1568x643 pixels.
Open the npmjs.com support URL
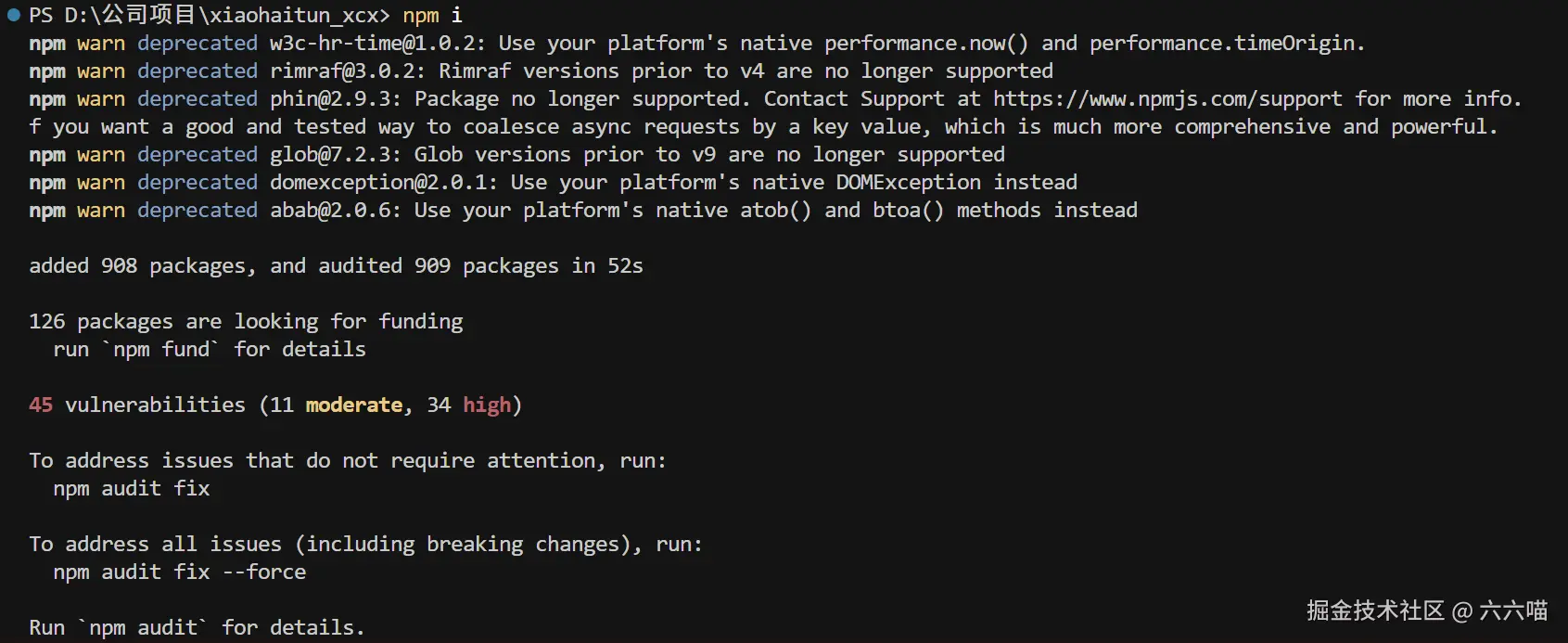pyautogui.click(x=1167, y=98)
